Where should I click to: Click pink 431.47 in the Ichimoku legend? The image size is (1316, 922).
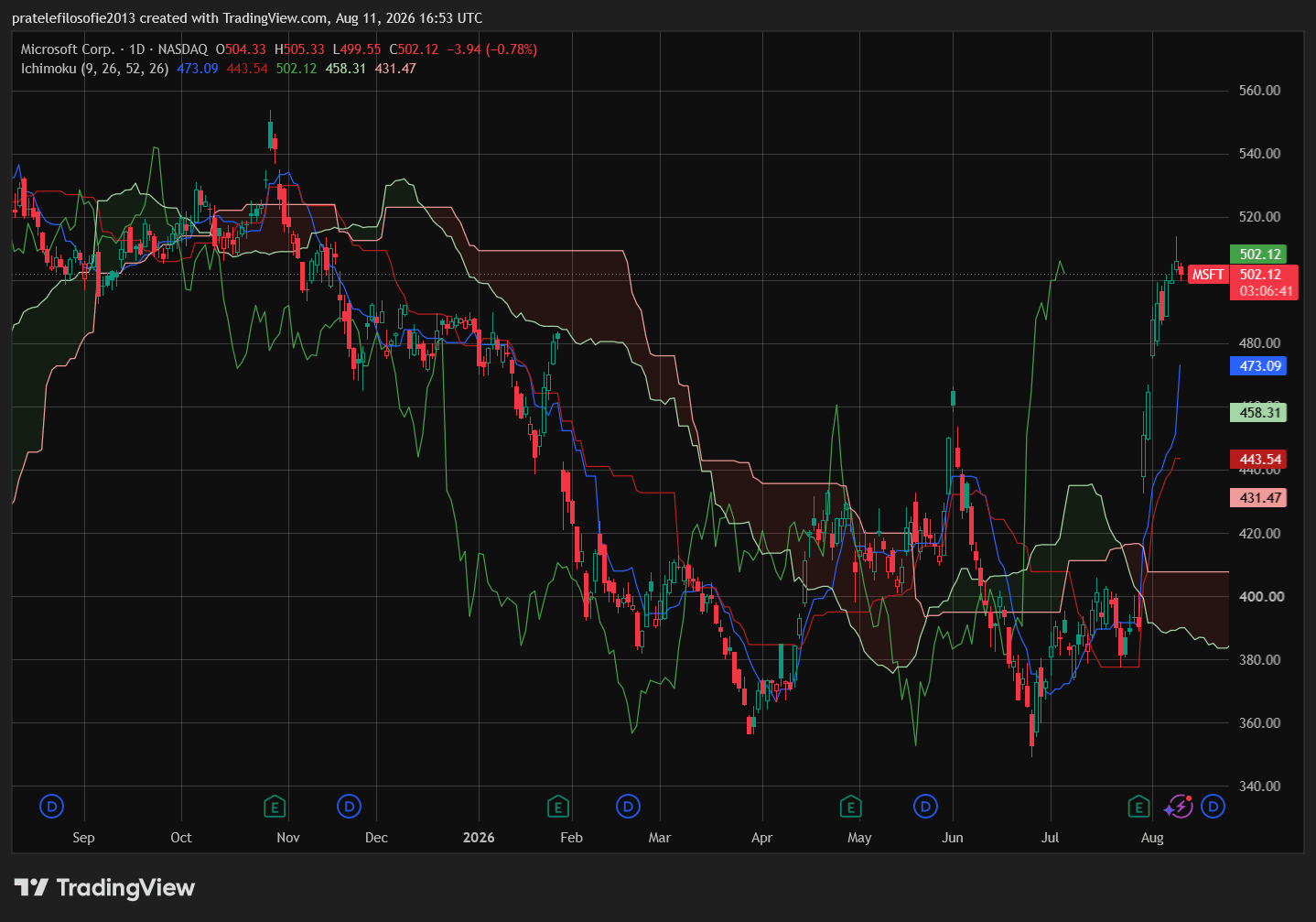tap(395, 69)
